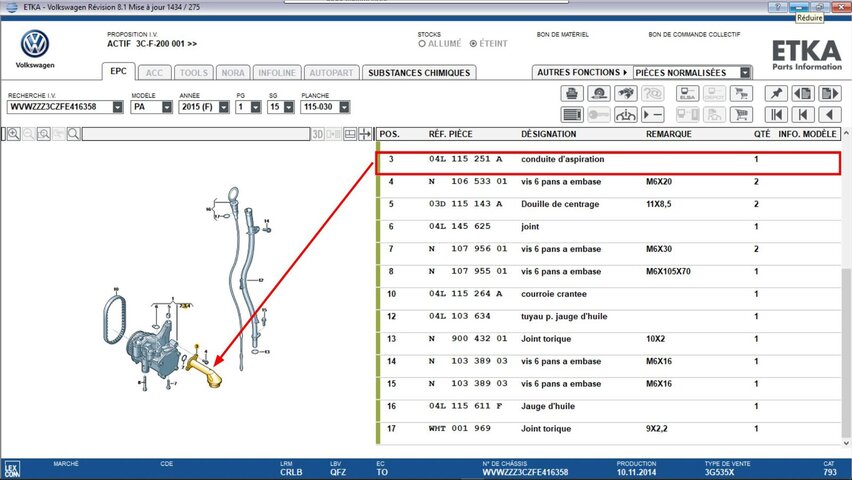852x480 pixels.
Task: Open the AUTRES FONCTIONS menu button
Action: click(x=582, y=73)
